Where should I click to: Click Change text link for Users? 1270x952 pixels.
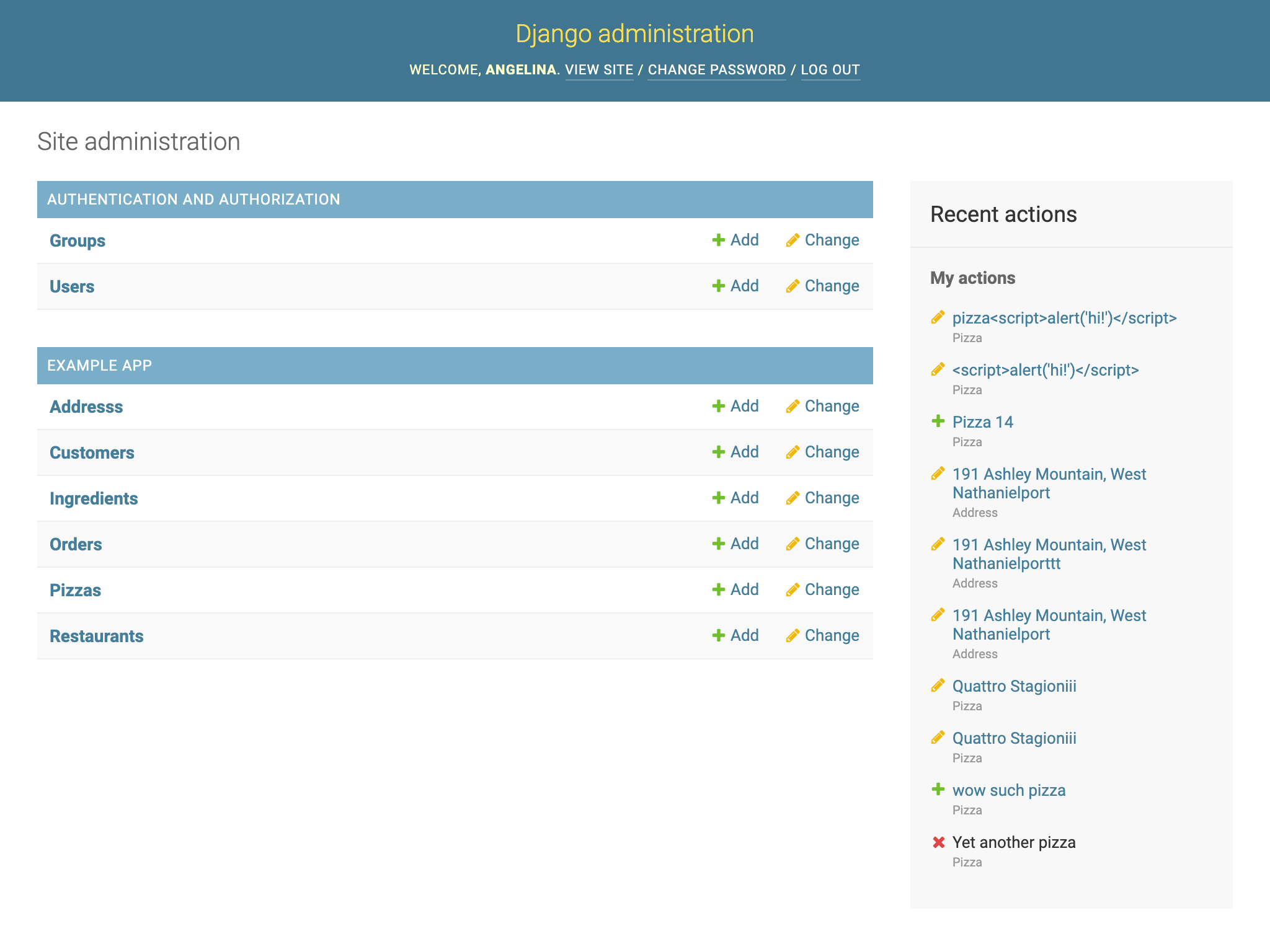tap(832, 286)
